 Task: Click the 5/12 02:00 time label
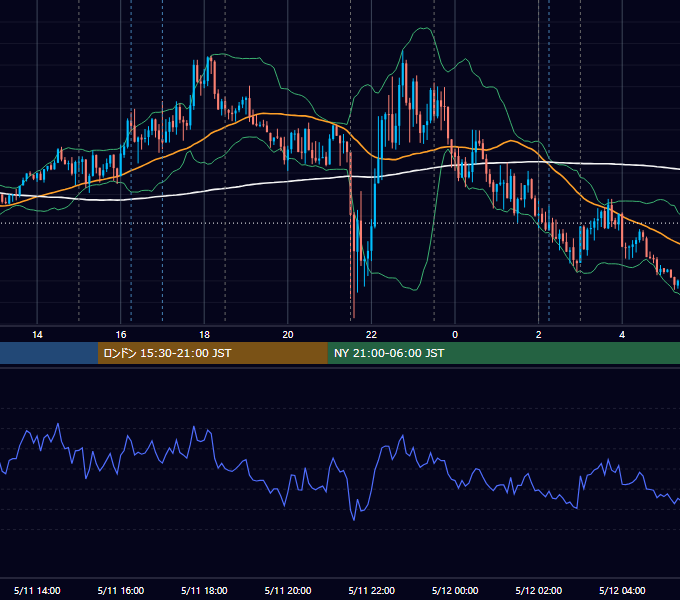[x=539, y=590]
